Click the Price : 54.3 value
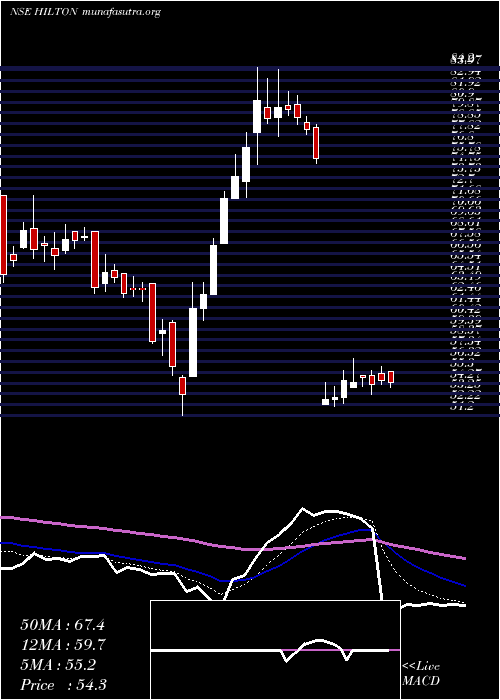This screenshot has height=700, width=500. click(63, 685)
